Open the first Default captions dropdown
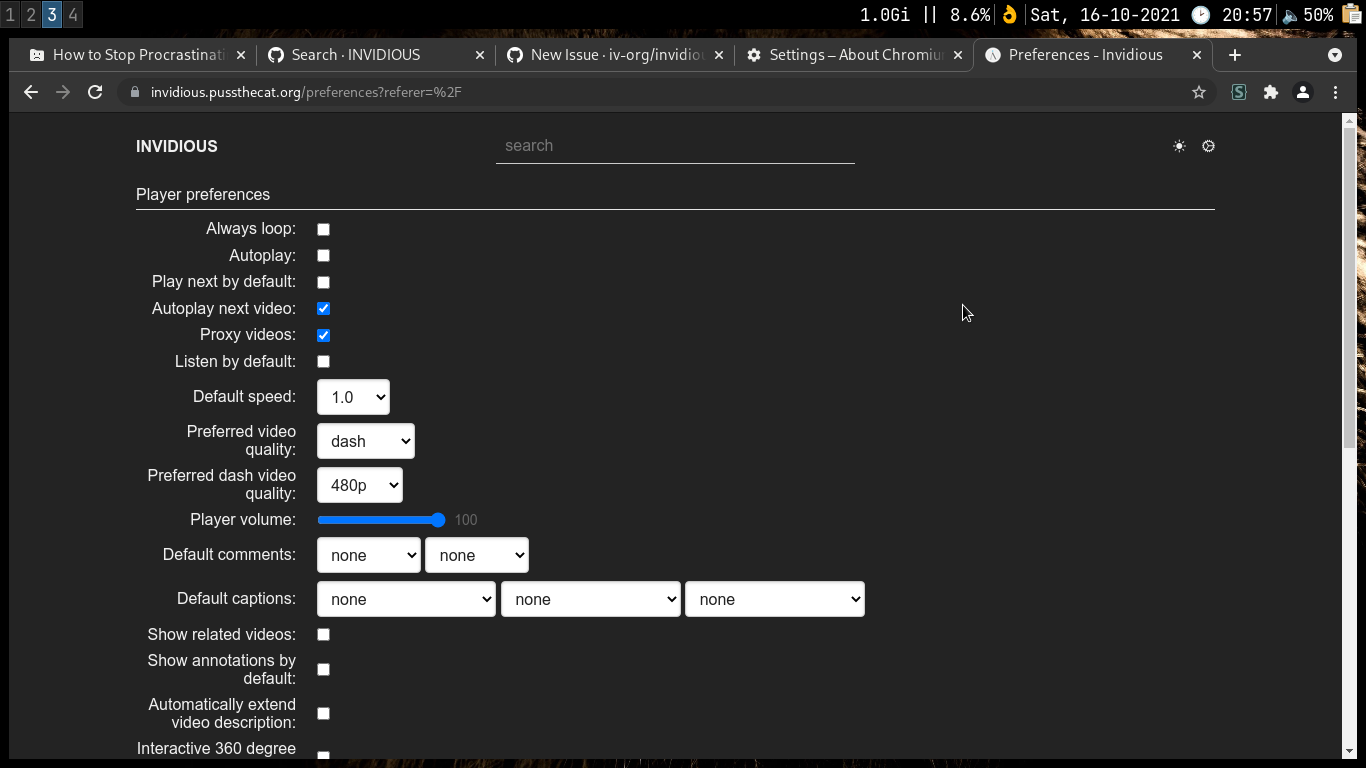 [406, 598]
